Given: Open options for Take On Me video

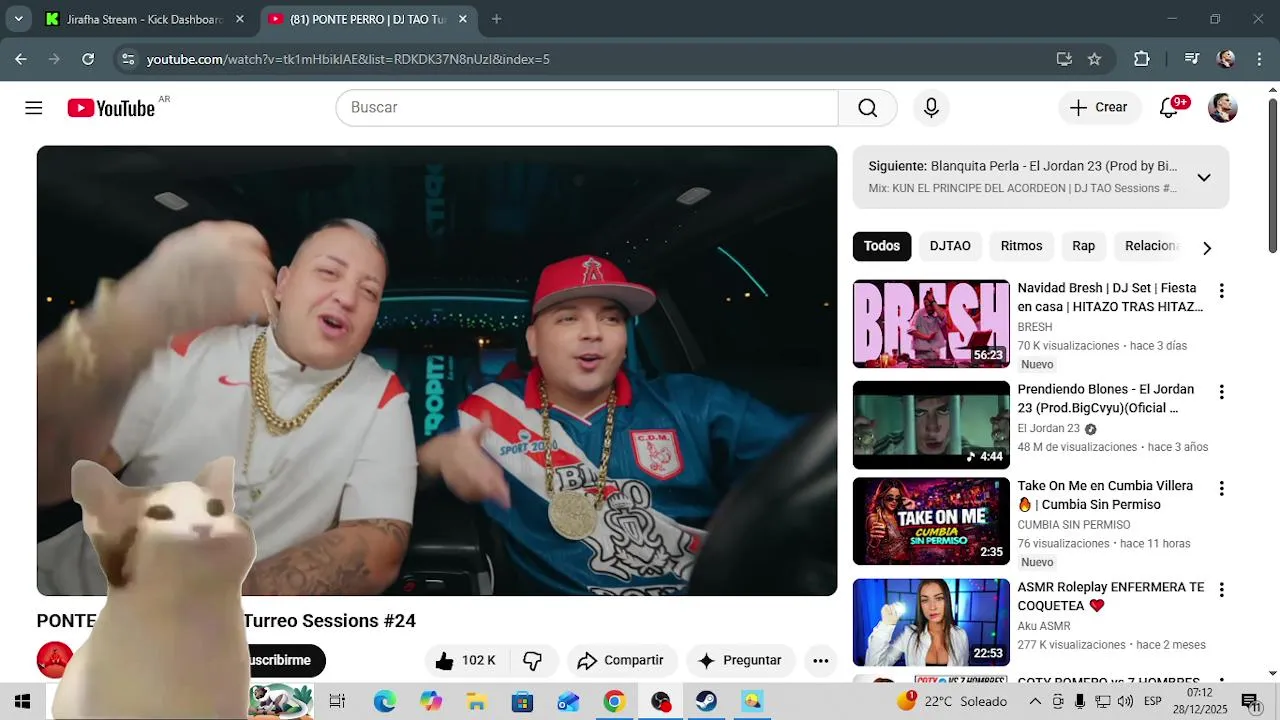Looking at the screenshot, I should [1221, 489].
